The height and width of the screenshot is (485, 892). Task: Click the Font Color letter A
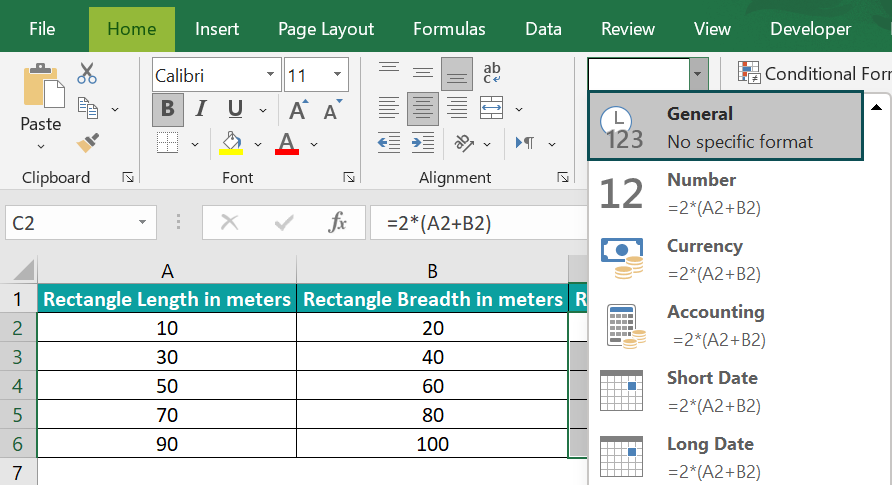[x=287, y=143]
